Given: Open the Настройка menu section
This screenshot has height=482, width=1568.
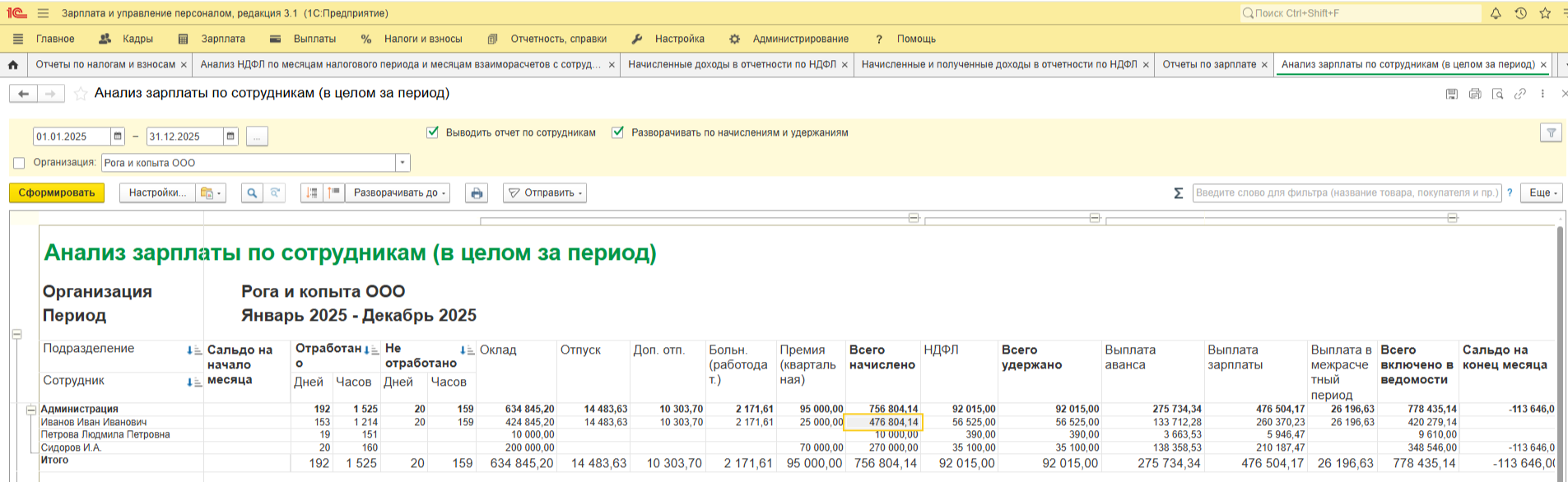Looking at the screenshot, I should [668, 39].
